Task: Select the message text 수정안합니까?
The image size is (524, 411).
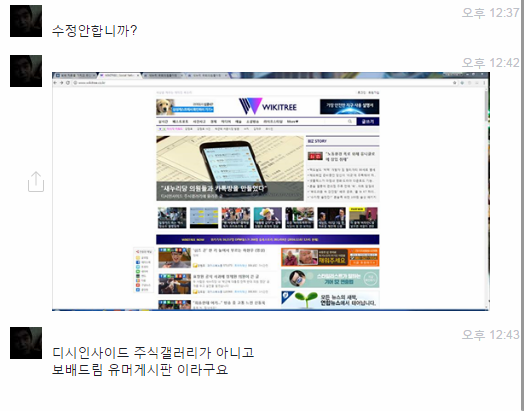Action: pos(95,31)
